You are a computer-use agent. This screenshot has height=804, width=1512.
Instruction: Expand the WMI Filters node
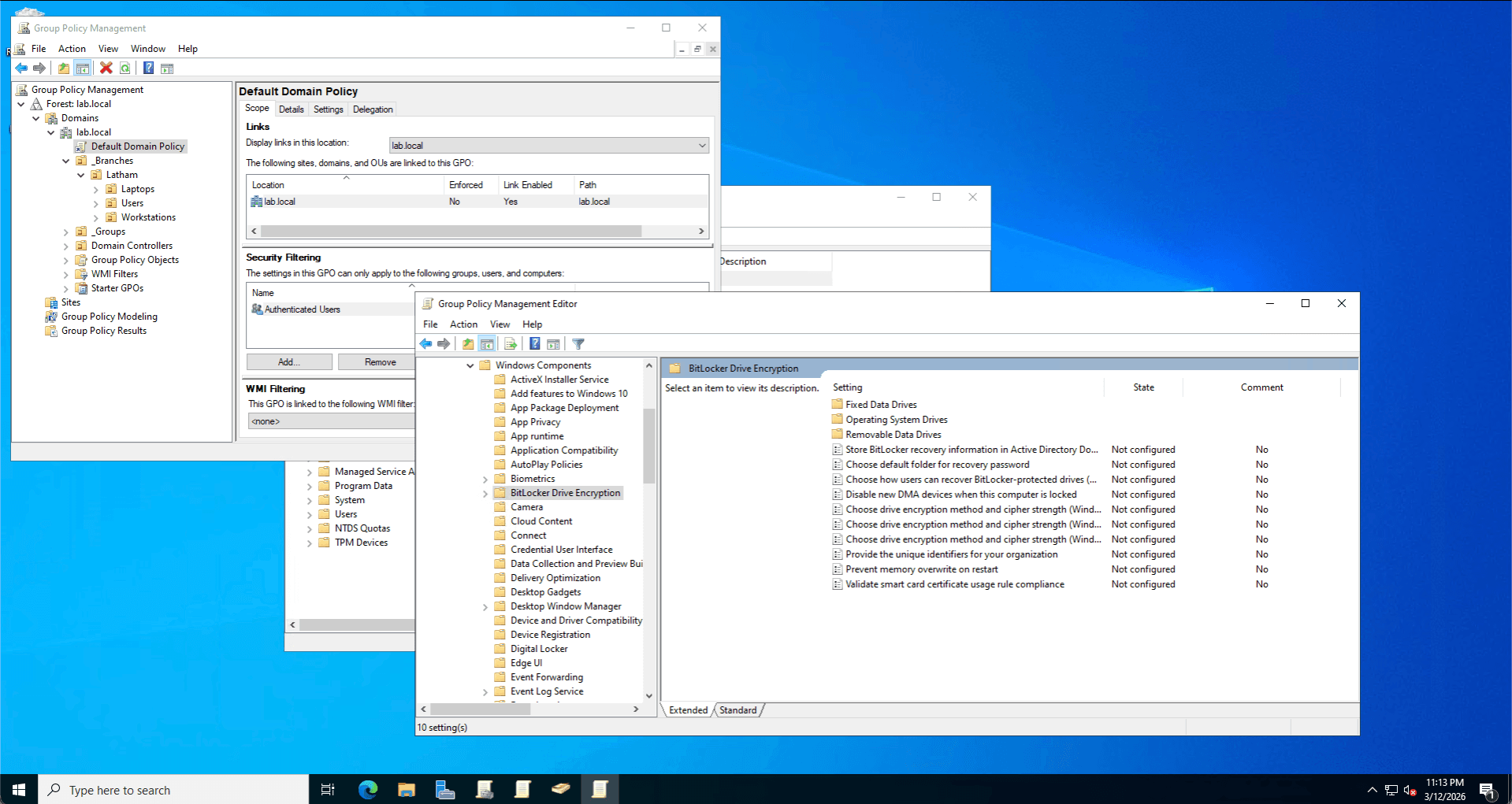tap(65, 274)
